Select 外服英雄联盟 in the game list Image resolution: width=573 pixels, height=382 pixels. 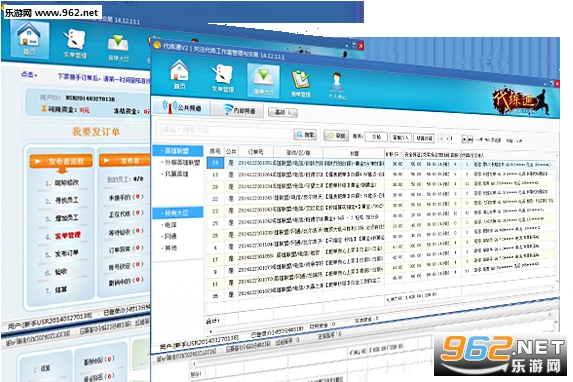coord(182,162)
